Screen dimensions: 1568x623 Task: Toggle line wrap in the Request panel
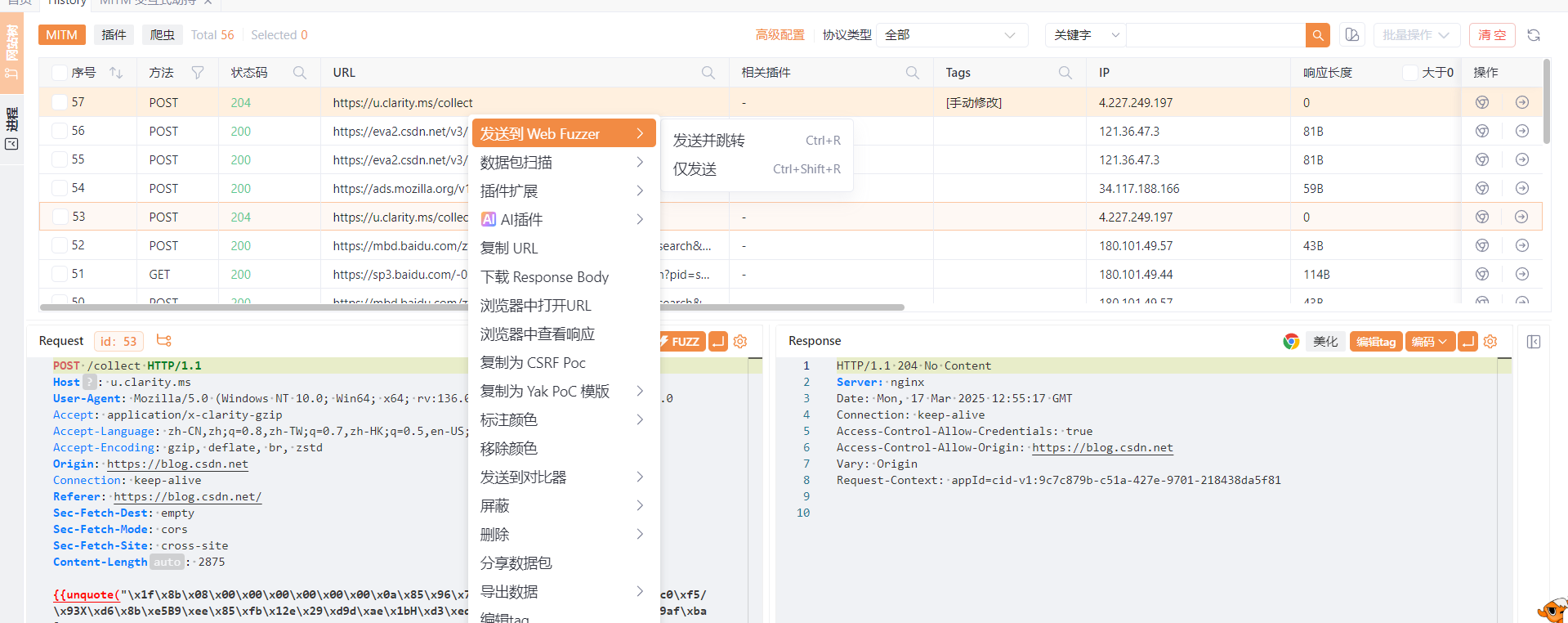point(718,341)
